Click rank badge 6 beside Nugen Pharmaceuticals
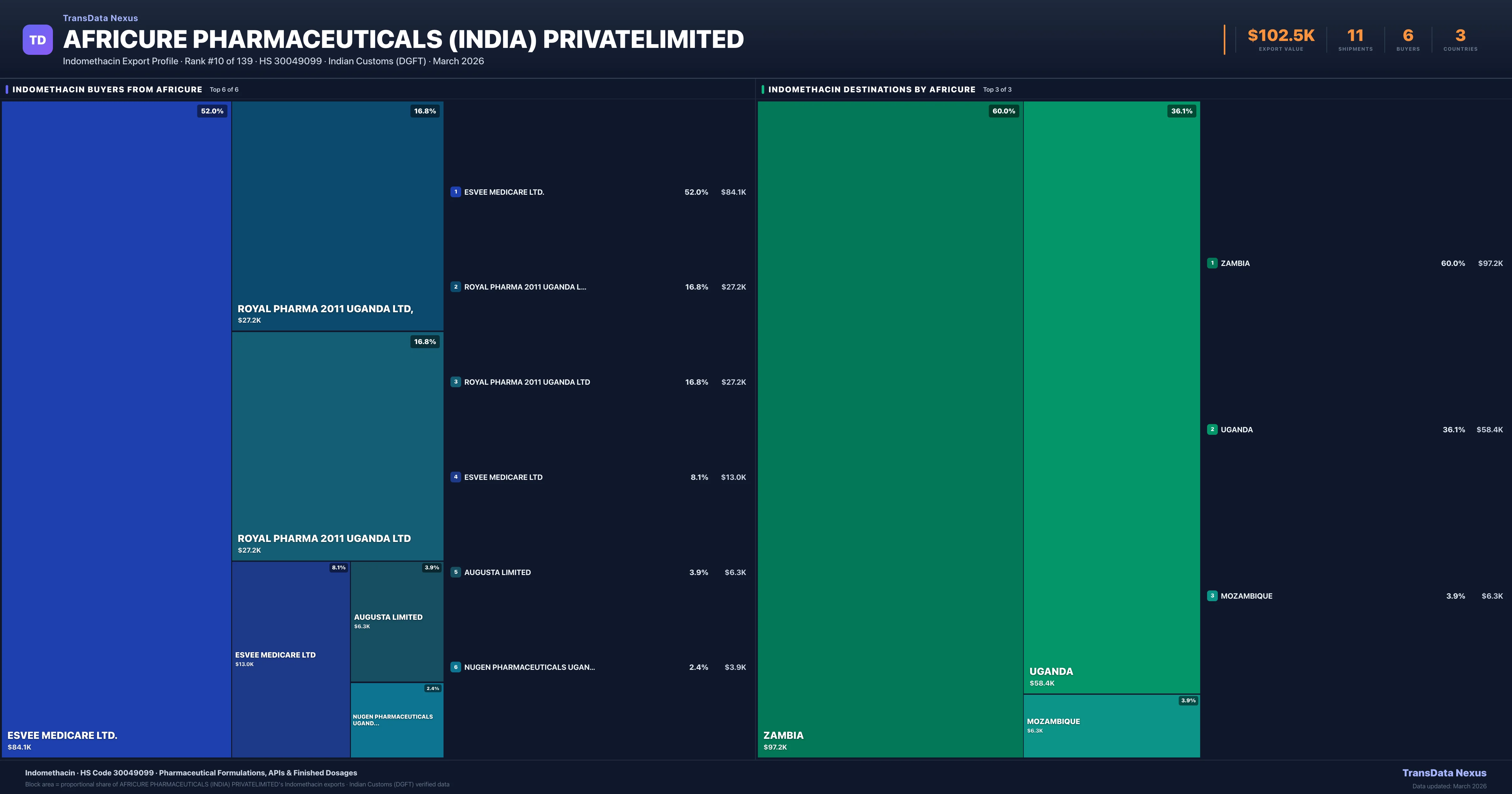 pos(455,667)
